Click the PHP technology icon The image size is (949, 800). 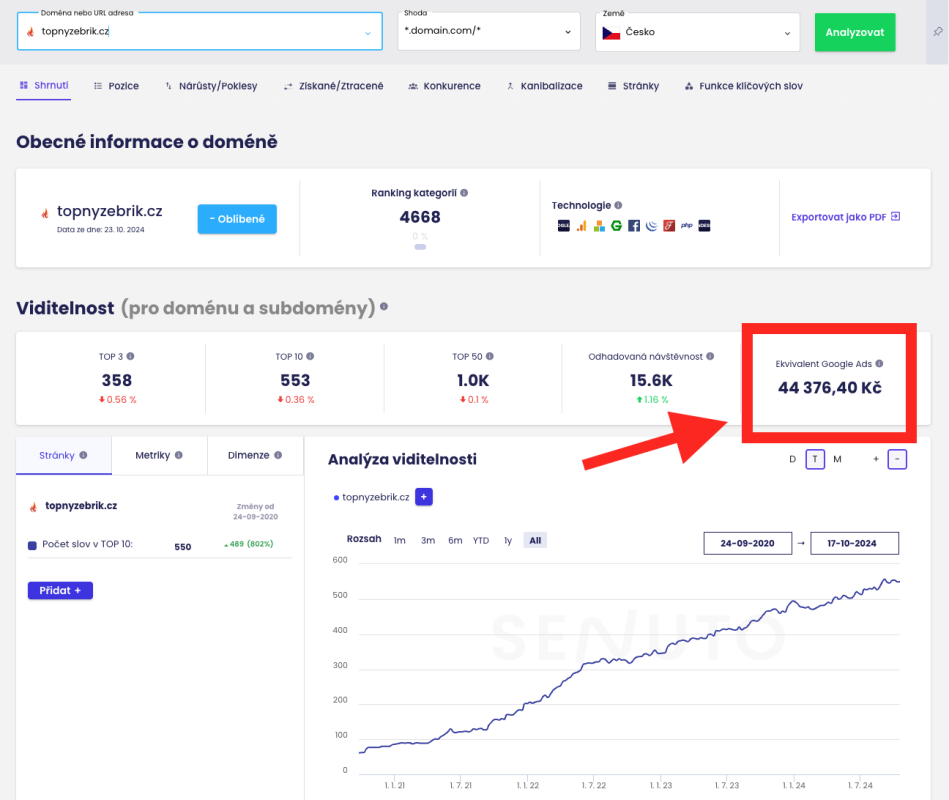pos(686,226)
